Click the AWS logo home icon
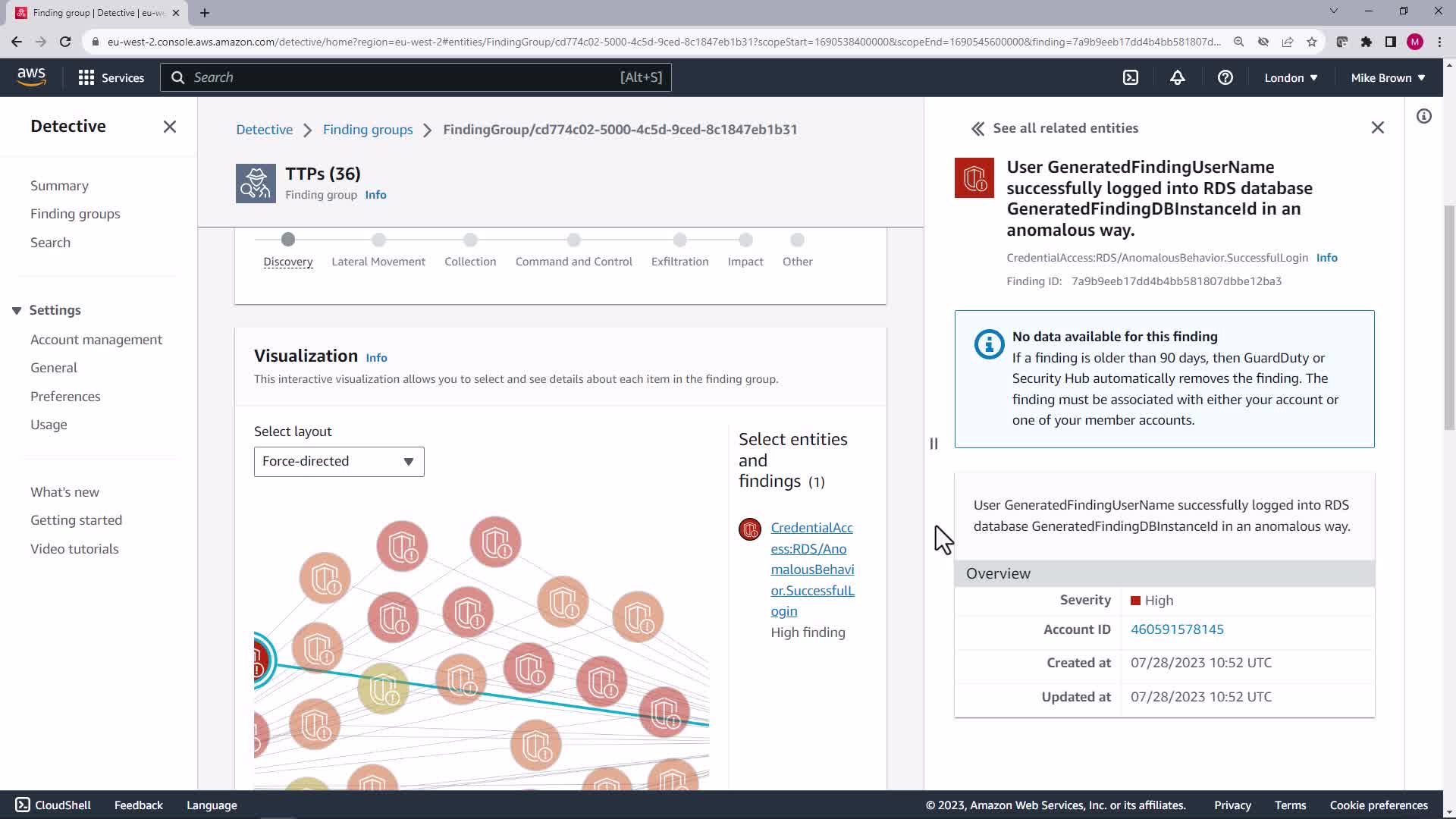 pos(31,77)
